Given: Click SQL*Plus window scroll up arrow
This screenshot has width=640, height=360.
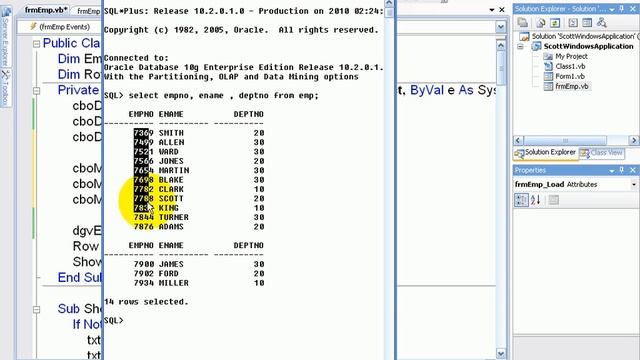Looking at the screenshot, I should pos(389,3).
